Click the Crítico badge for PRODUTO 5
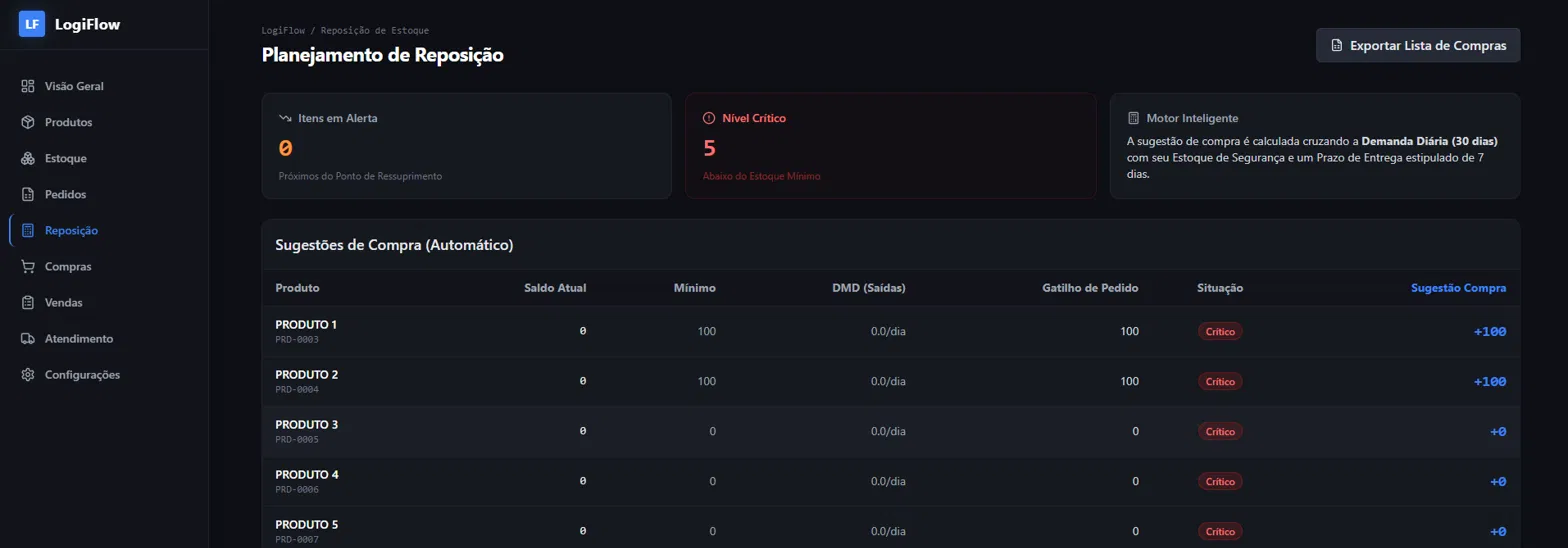This screenshot has width=1568, height=548. [1220, 531]
